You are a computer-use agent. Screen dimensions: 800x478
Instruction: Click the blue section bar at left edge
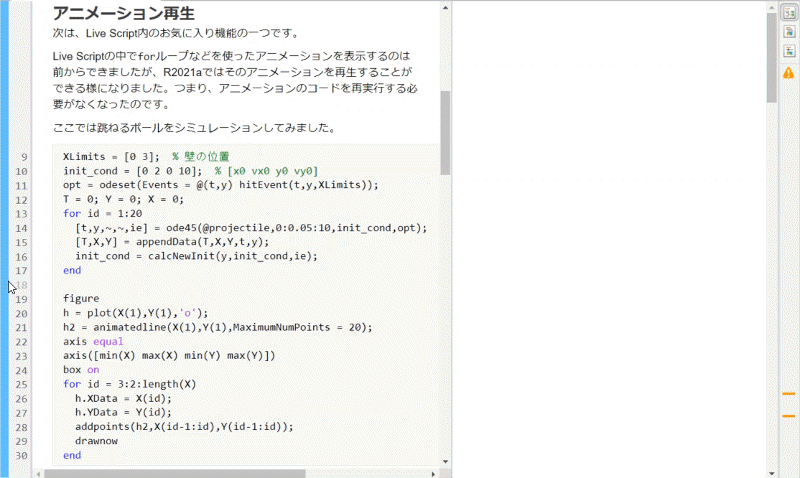pos(4,240)
